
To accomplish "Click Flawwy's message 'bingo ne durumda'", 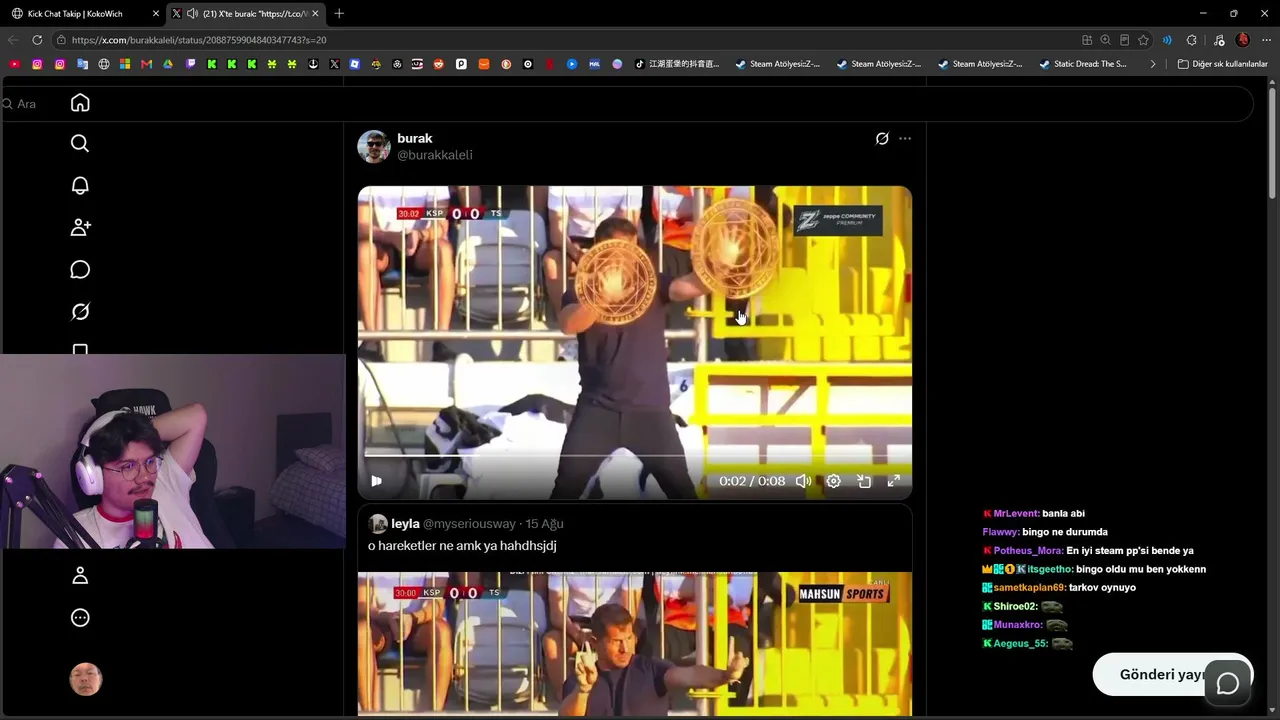I will coord(1065,532).
